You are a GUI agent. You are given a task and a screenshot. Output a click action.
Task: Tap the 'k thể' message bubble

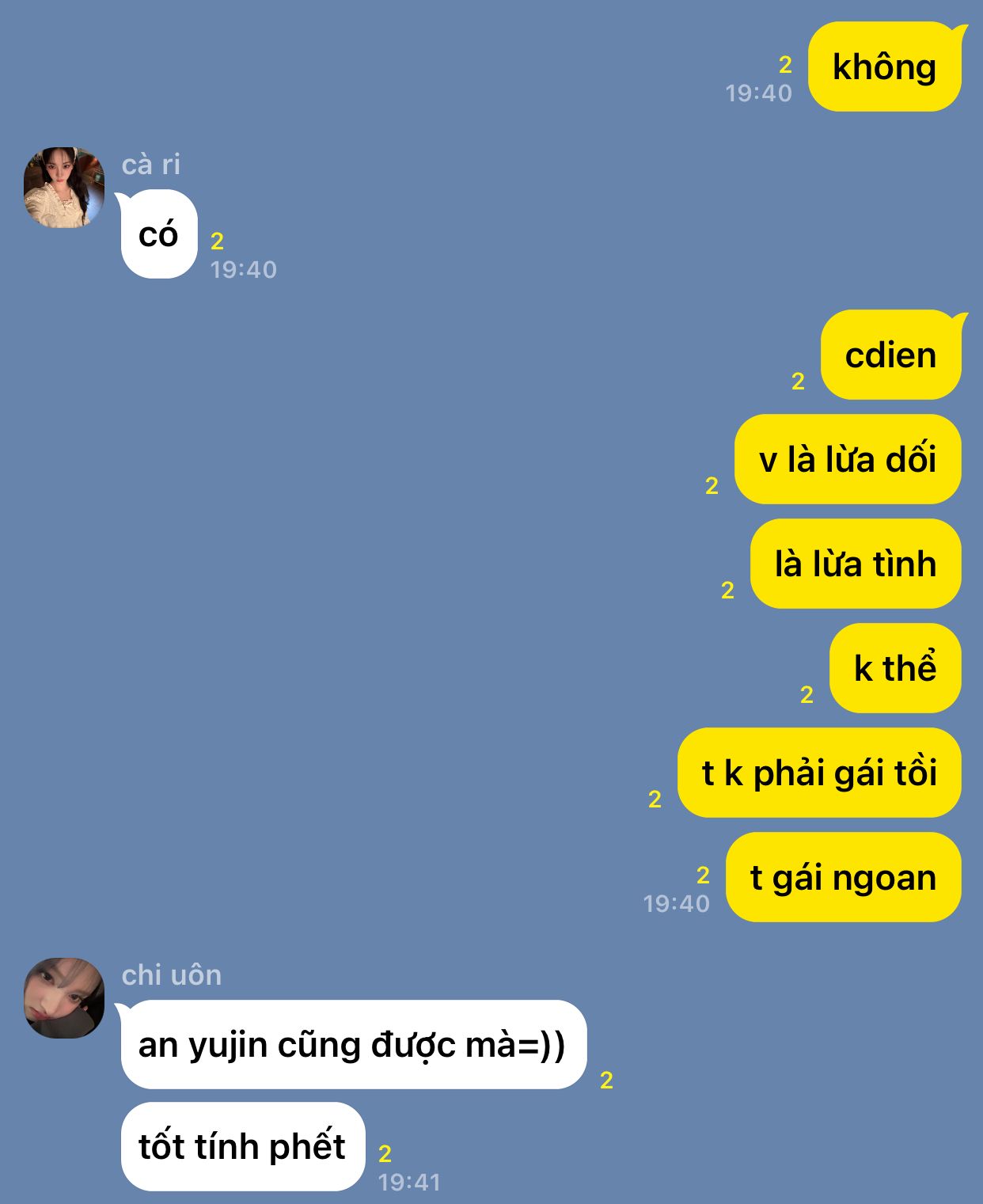pyautogui.click(x=895, y=668)
